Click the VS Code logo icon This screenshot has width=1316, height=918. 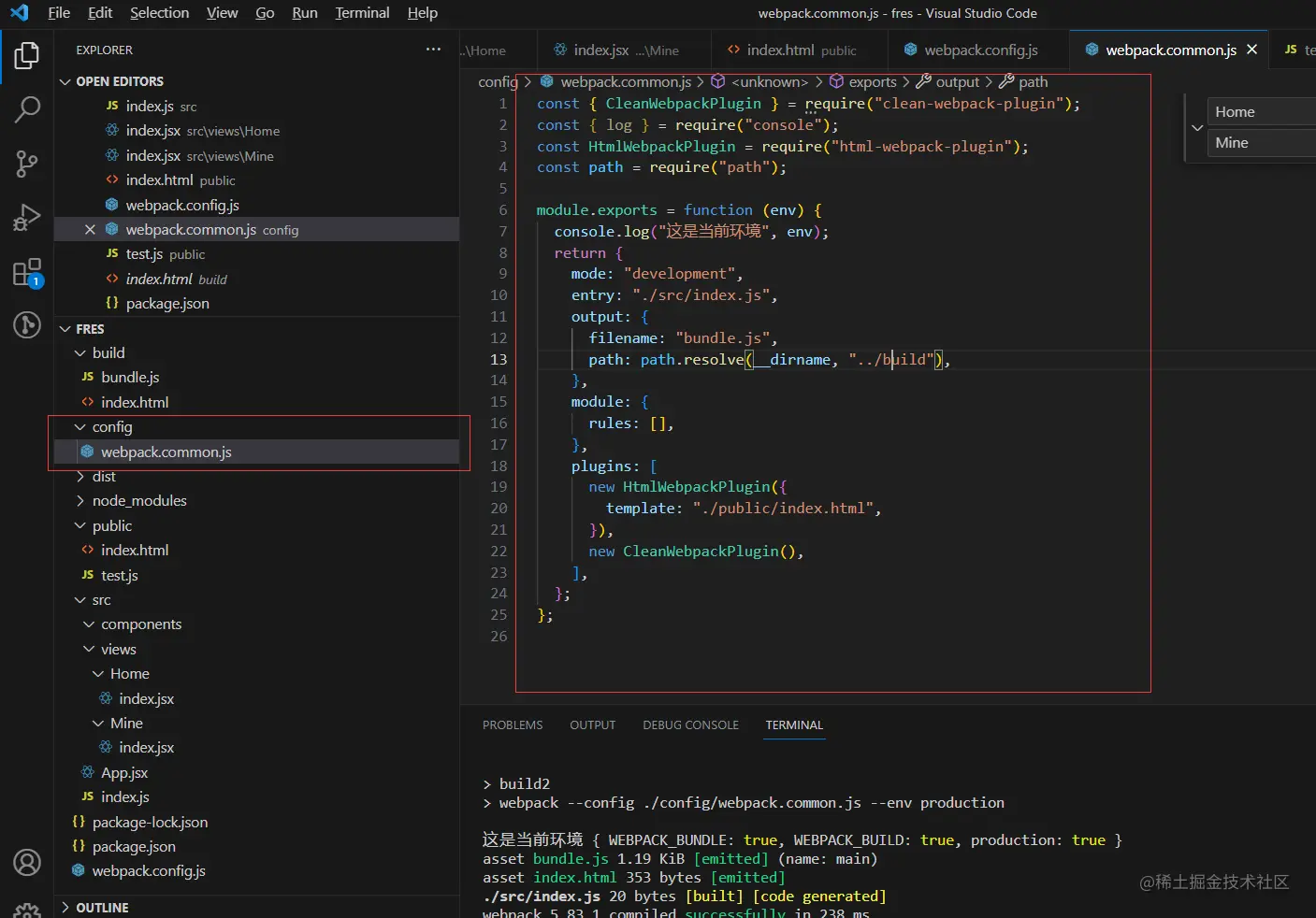click(x=19, y=13)
